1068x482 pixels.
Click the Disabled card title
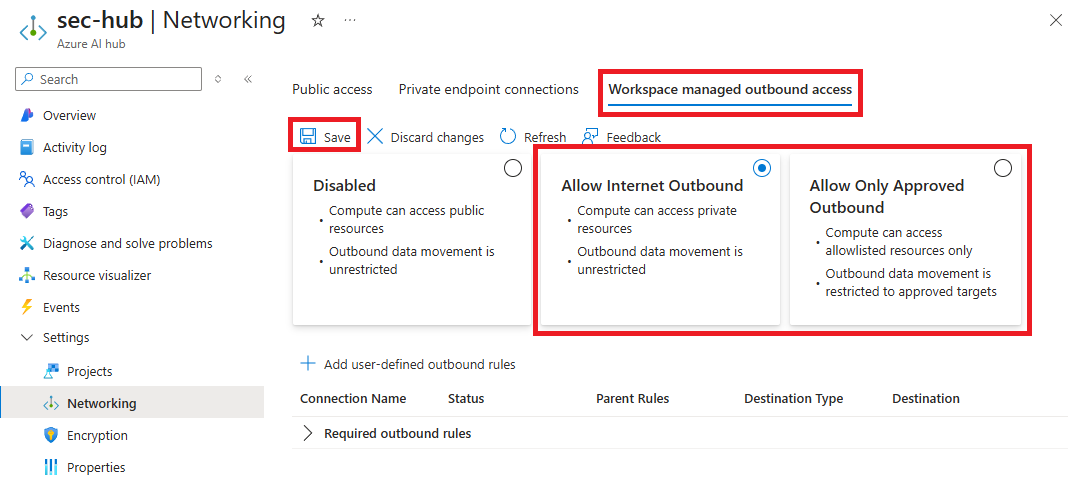[x=345, y=186]
